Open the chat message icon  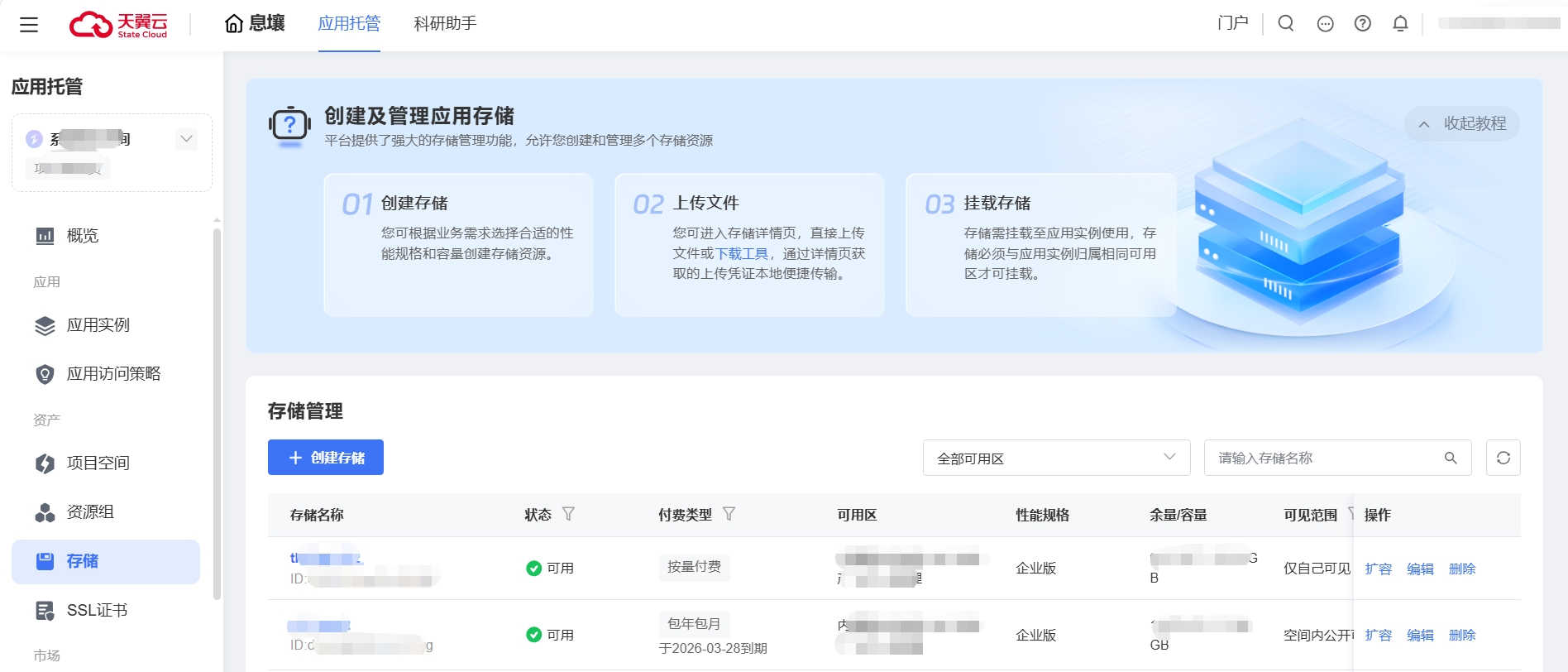point(1325,24)
